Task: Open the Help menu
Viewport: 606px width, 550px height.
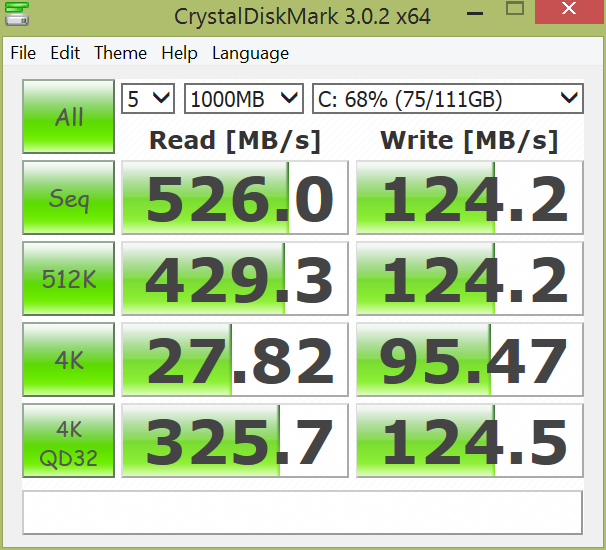Action: click(179, 53)
